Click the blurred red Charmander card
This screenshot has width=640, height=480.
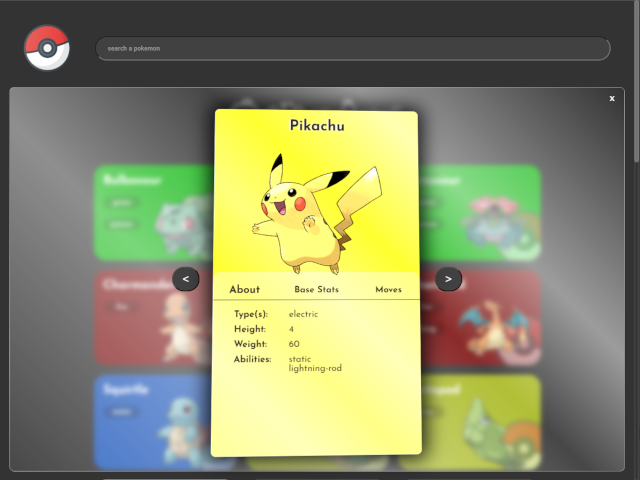pos(153,317)
